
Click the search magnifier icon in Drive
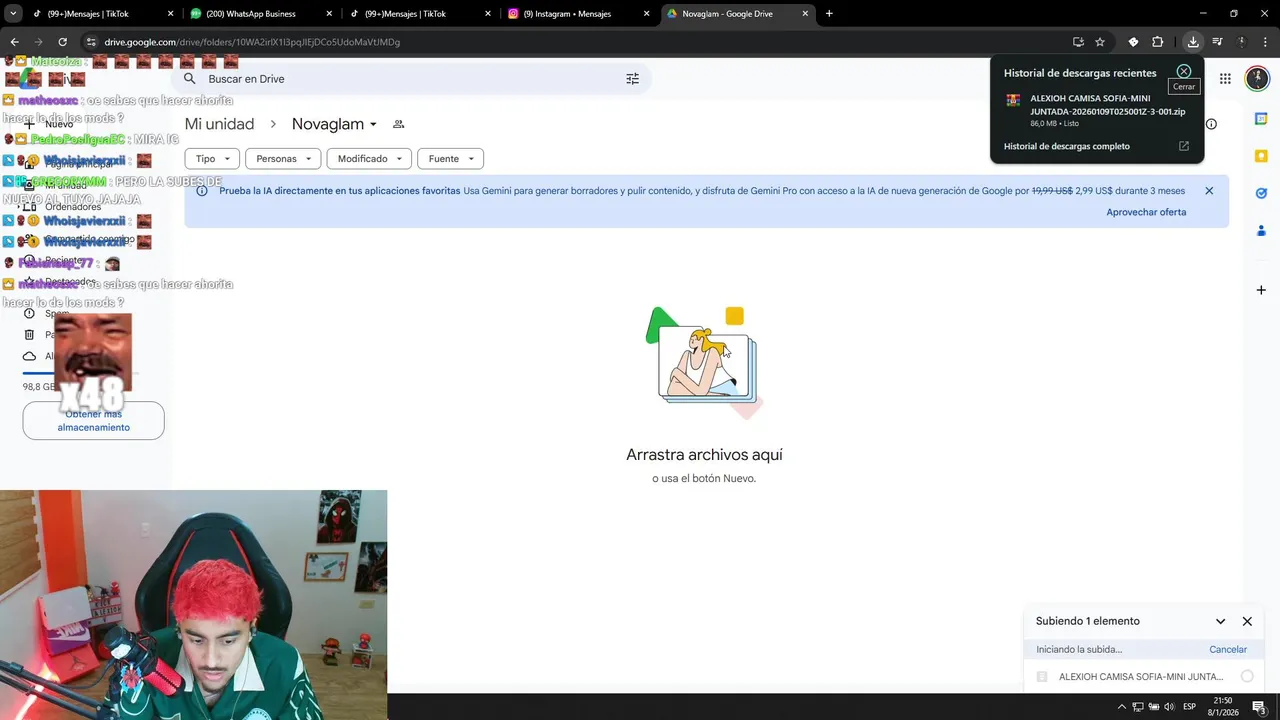click(189, 78)
